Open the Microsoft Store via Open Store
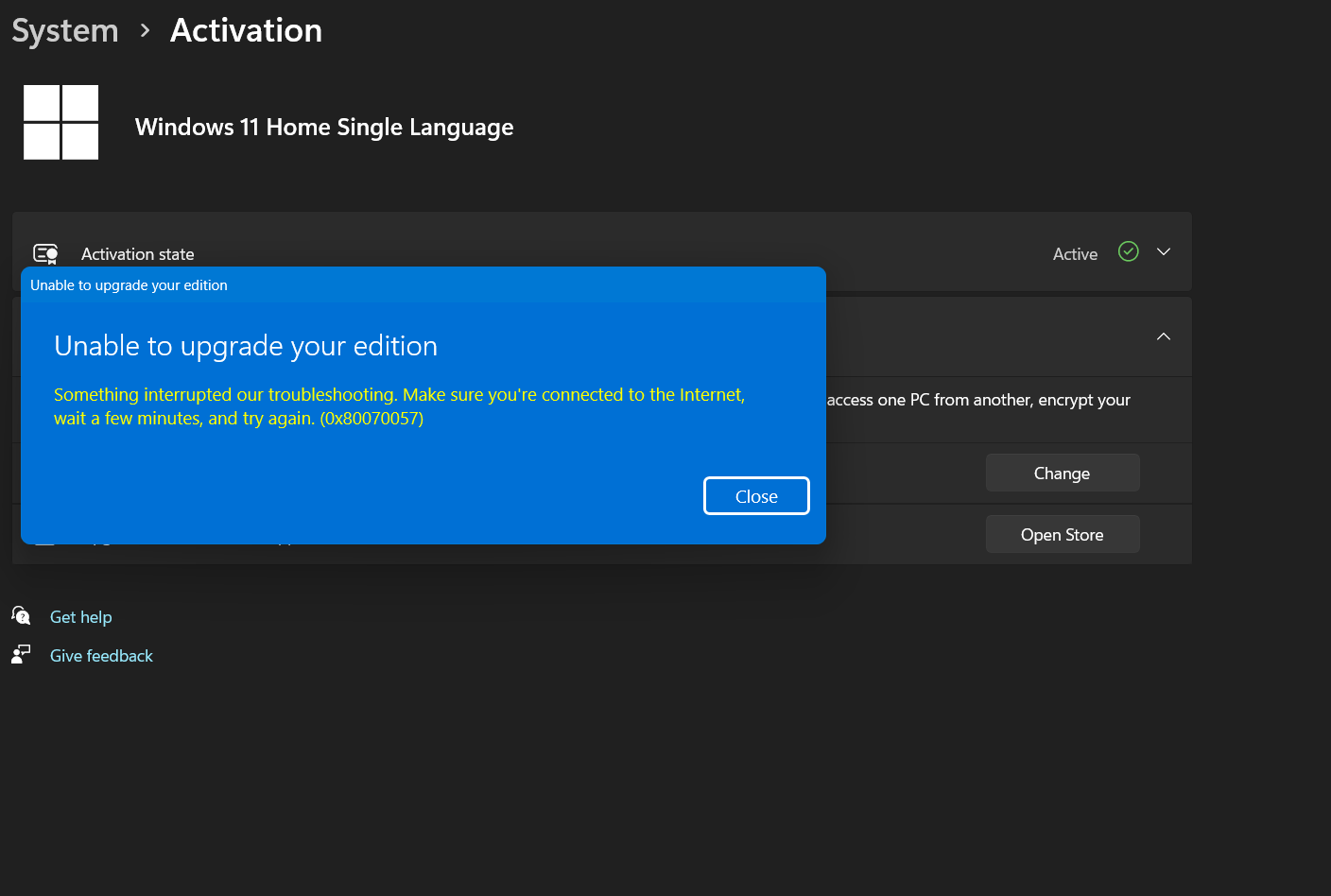Viewport: 1331px width, 896px height. pos(1062,534)
